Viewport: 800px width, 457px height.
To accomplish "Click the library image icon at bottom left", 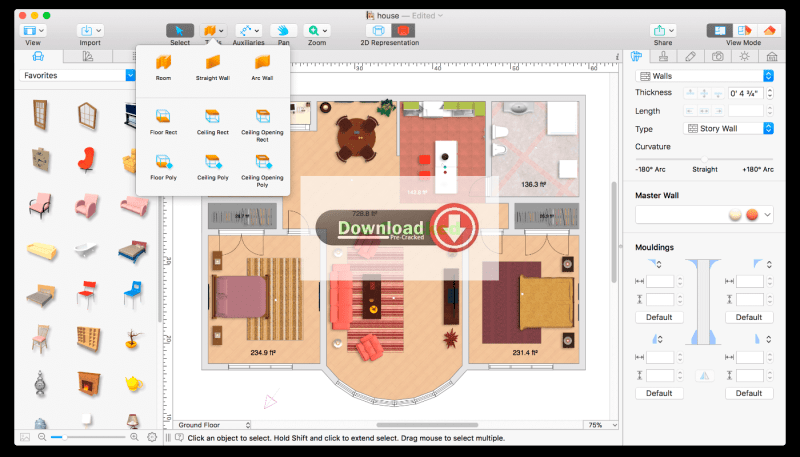I will 24,437.
